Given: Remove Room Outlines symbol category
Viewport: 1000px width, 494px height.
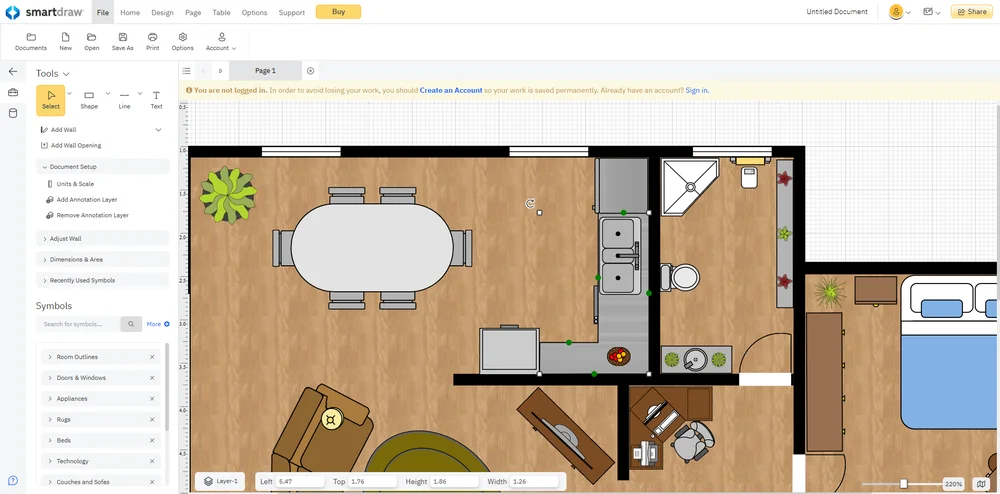Looking at the screenshot, I should coord(152,357).
